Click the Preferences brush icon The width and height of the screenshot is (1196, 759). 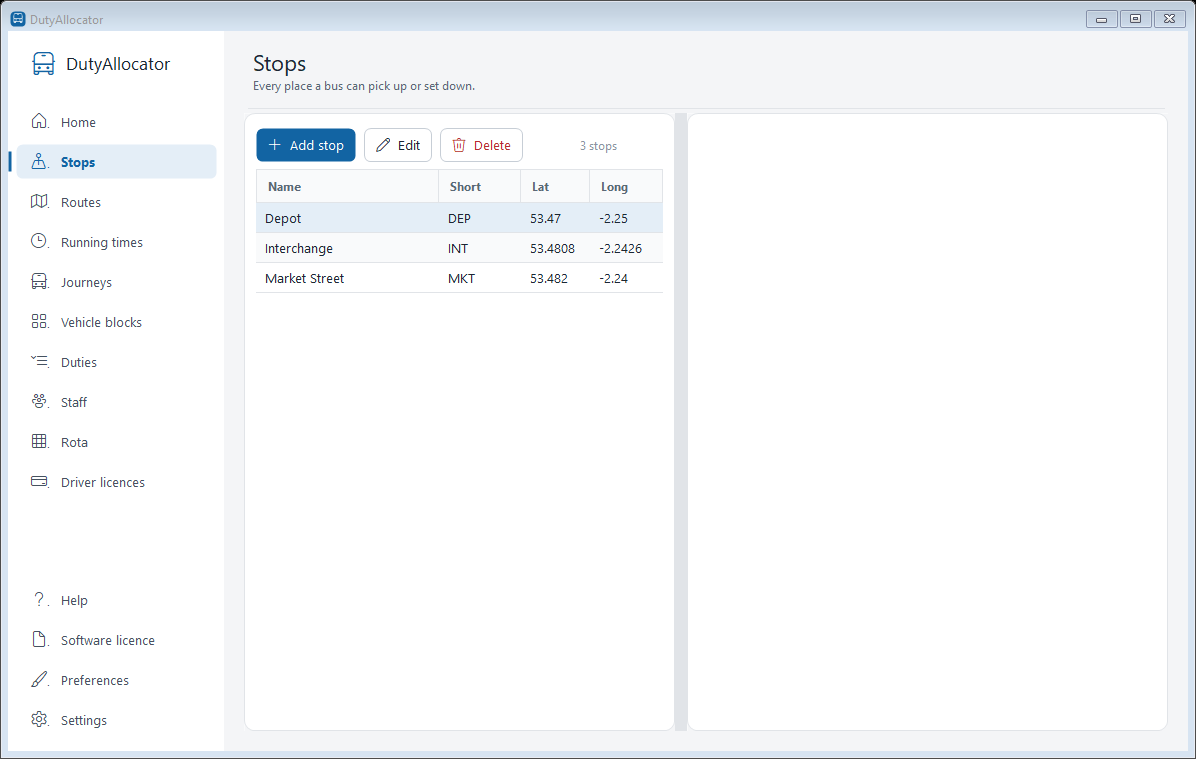40,679
